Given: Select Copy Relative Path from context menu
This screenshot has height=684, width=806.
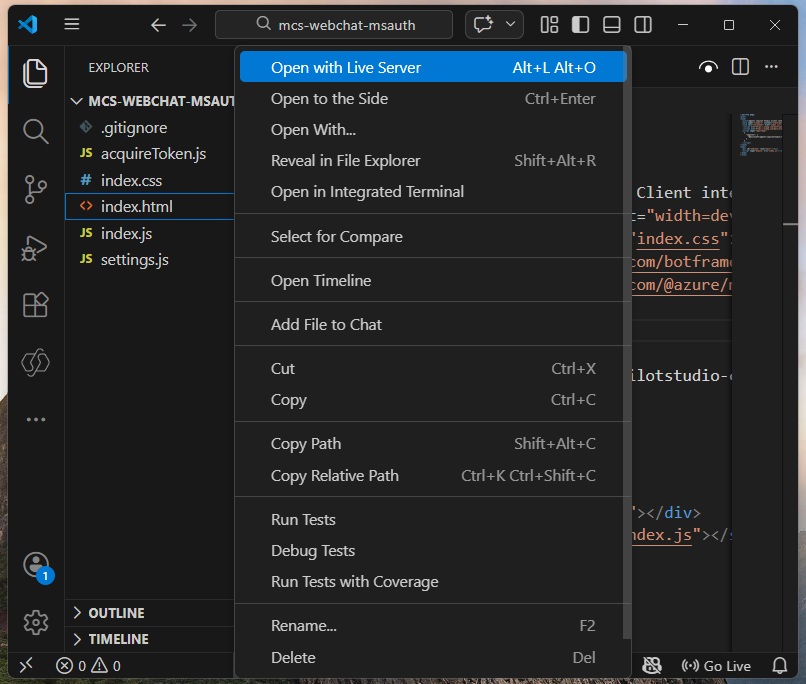Looking at the screenshot, I should [334, 476].
